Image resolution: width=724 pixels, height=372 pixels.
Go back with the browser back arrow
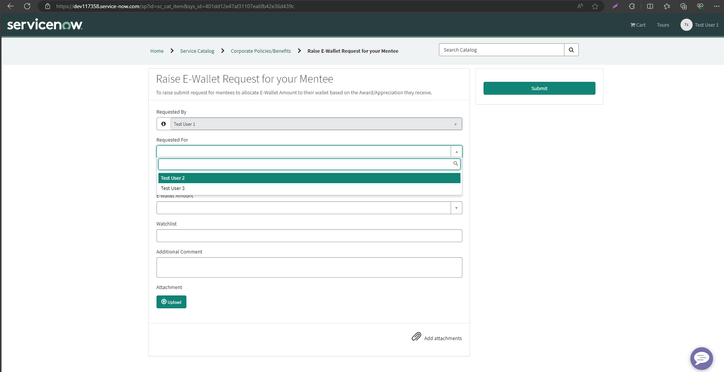click(x=11, y=6)
